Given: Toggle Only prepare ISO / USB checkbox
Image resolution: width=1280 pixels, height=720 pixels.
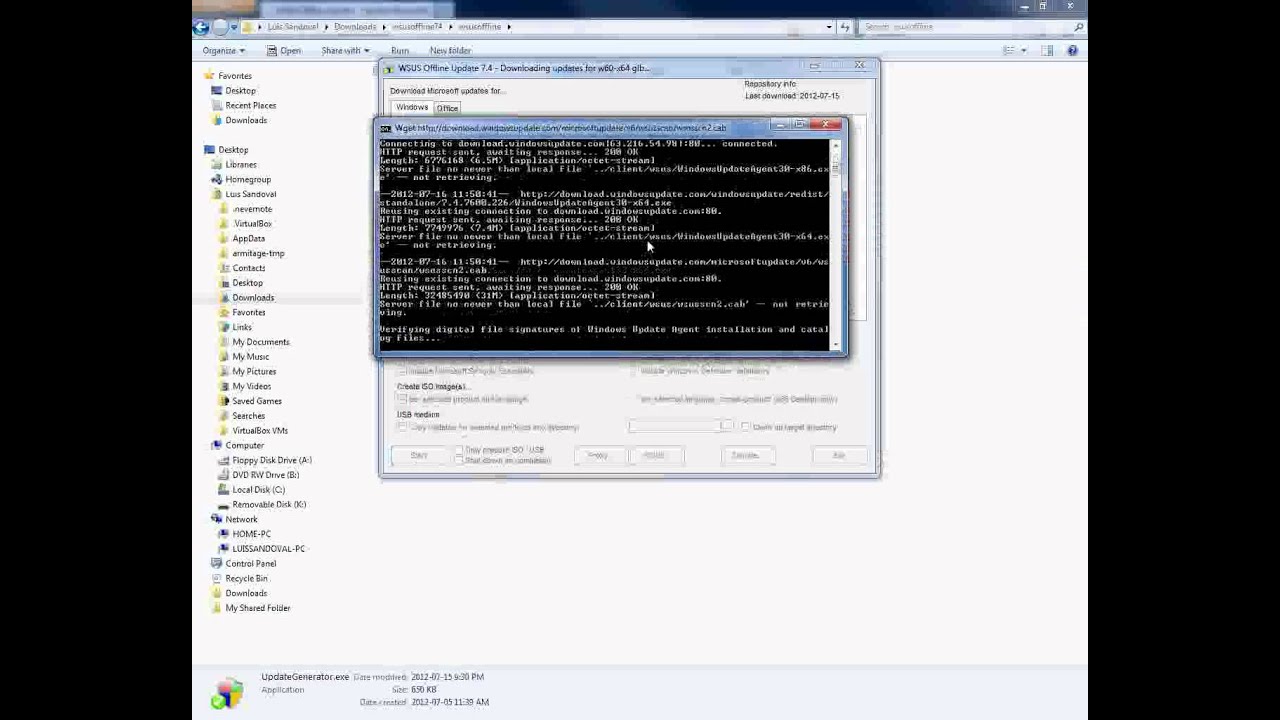Looking at the screenshot, I should click(459, 450).
